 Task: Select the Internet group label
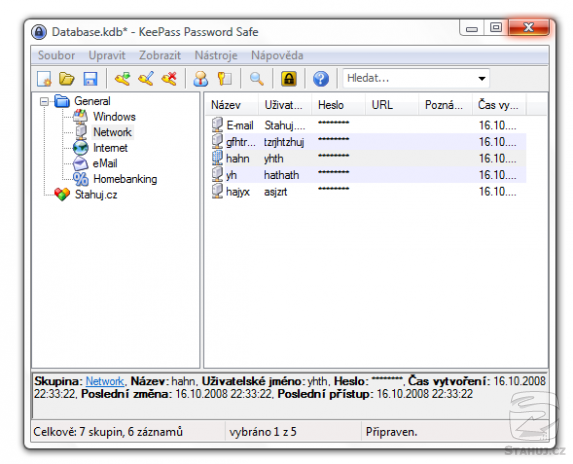(x=110, y=148)
